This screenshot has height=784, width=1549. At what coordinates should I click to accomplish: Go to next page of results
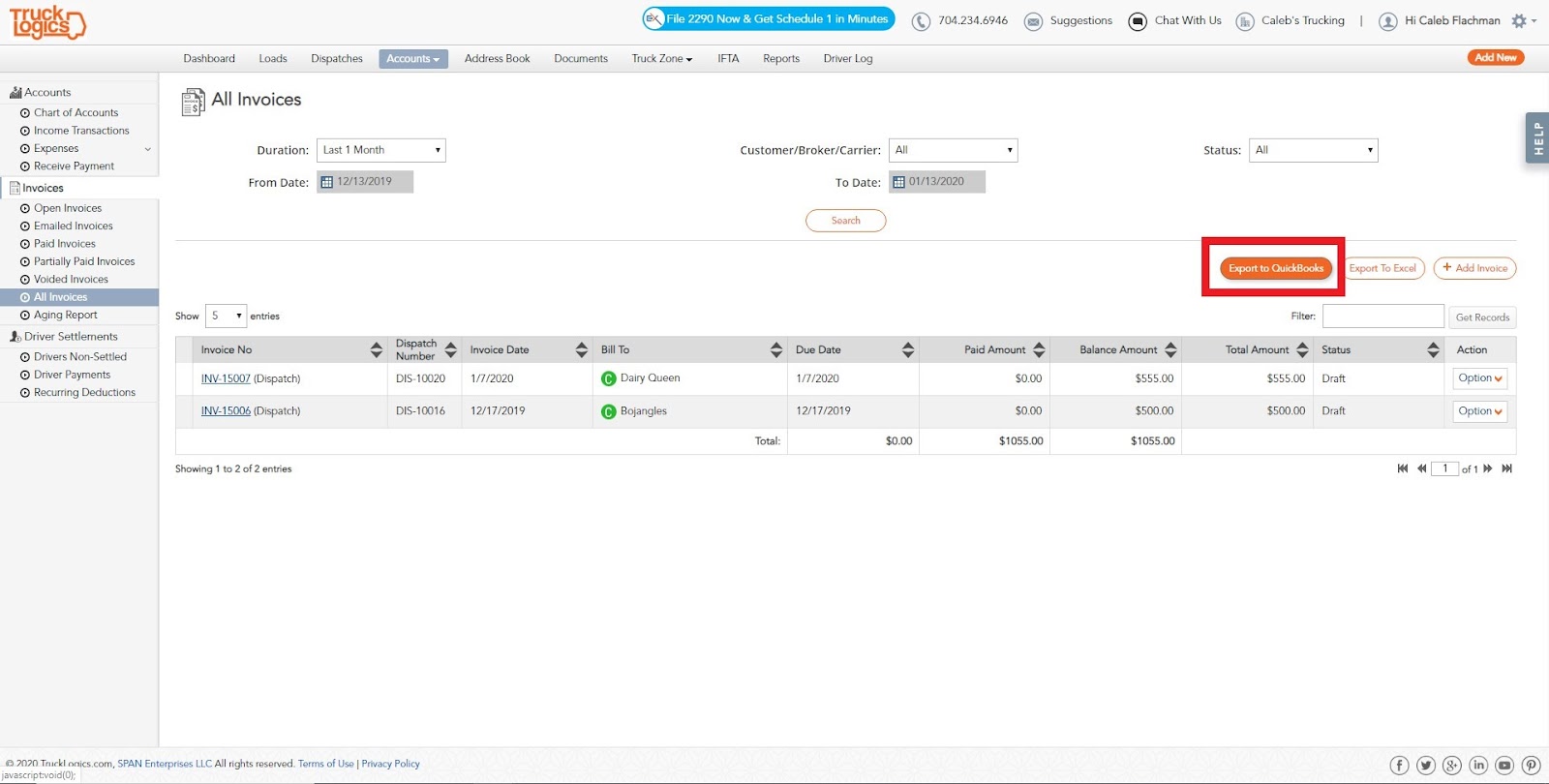(1488, 468)
